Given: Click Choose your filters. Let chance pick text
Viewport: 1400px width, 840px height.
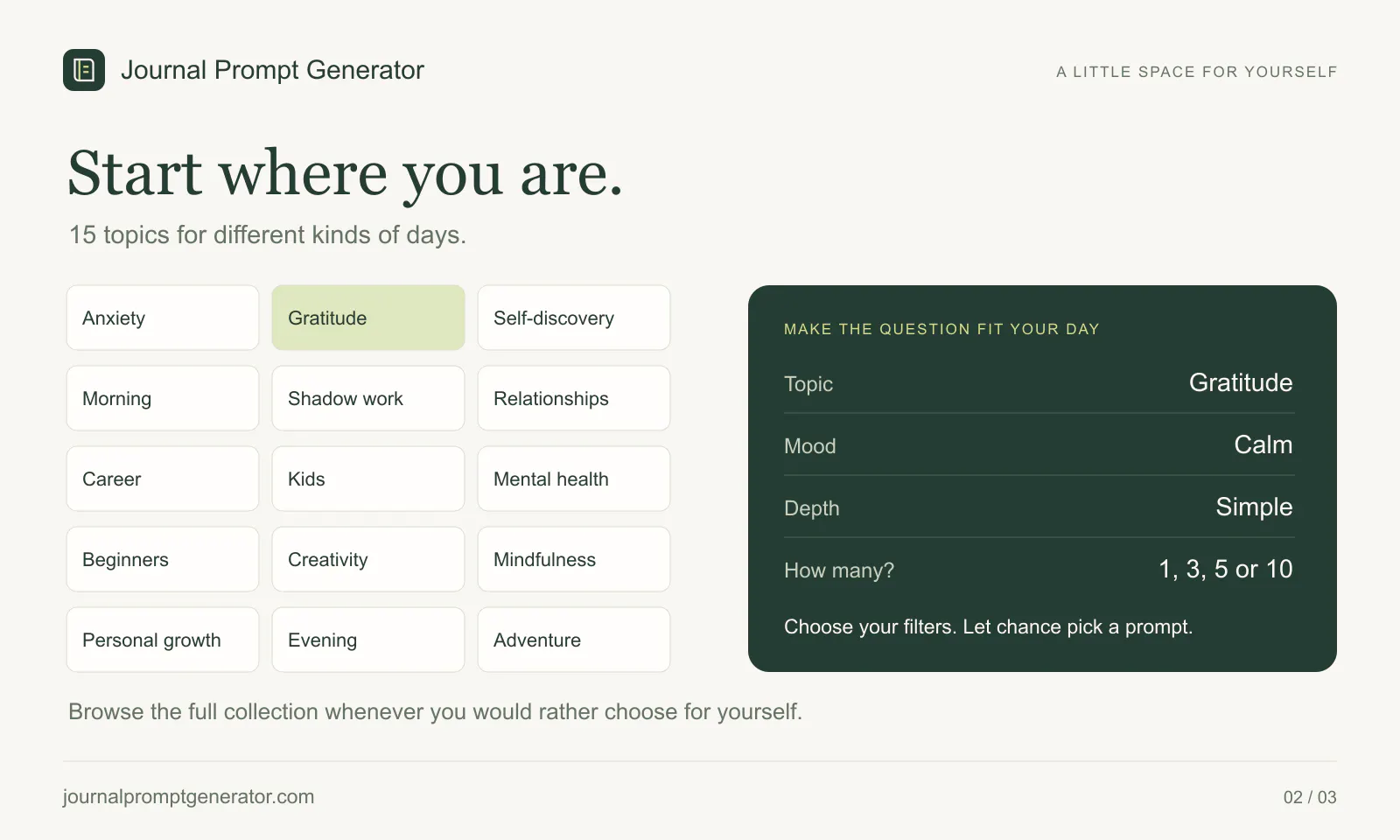Looking at the screenshot, I should click(989, 626).
